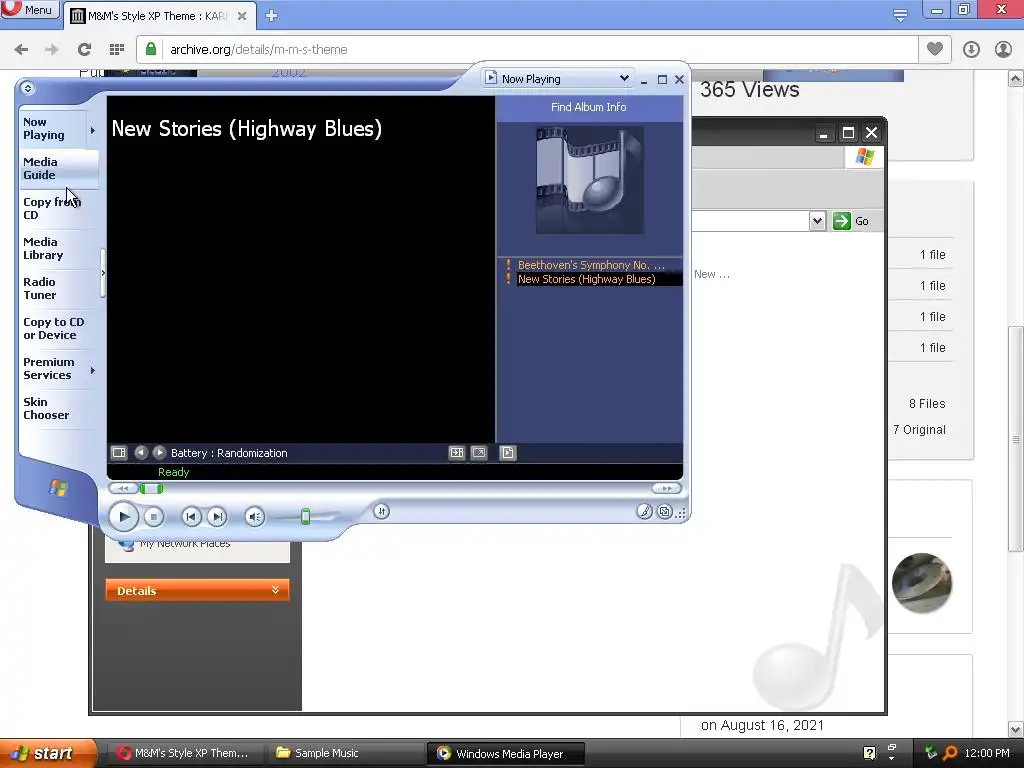Collapse the taskbar handle beside Radio Tuner
Screen dimensions: 1024x768
[103, 273]
